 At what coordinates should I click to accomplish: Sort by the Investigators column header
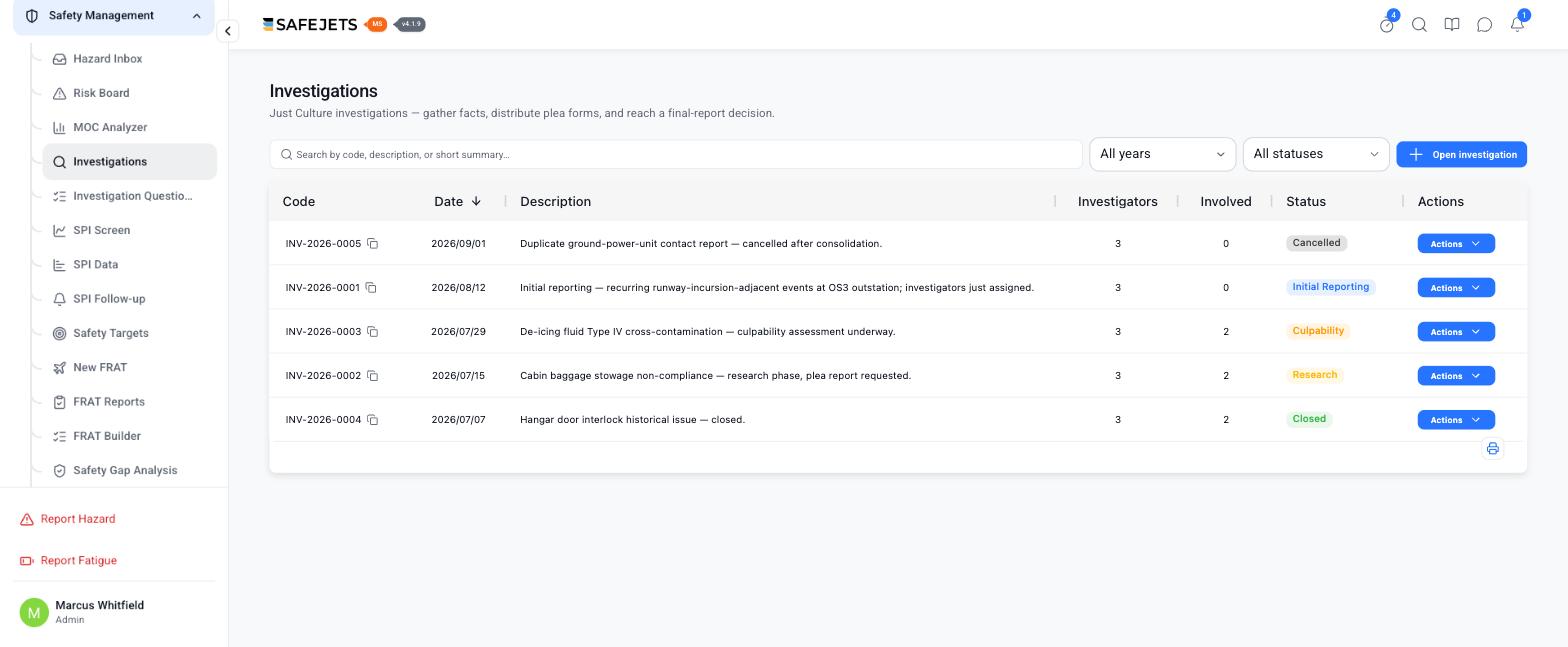[1117, 202]
